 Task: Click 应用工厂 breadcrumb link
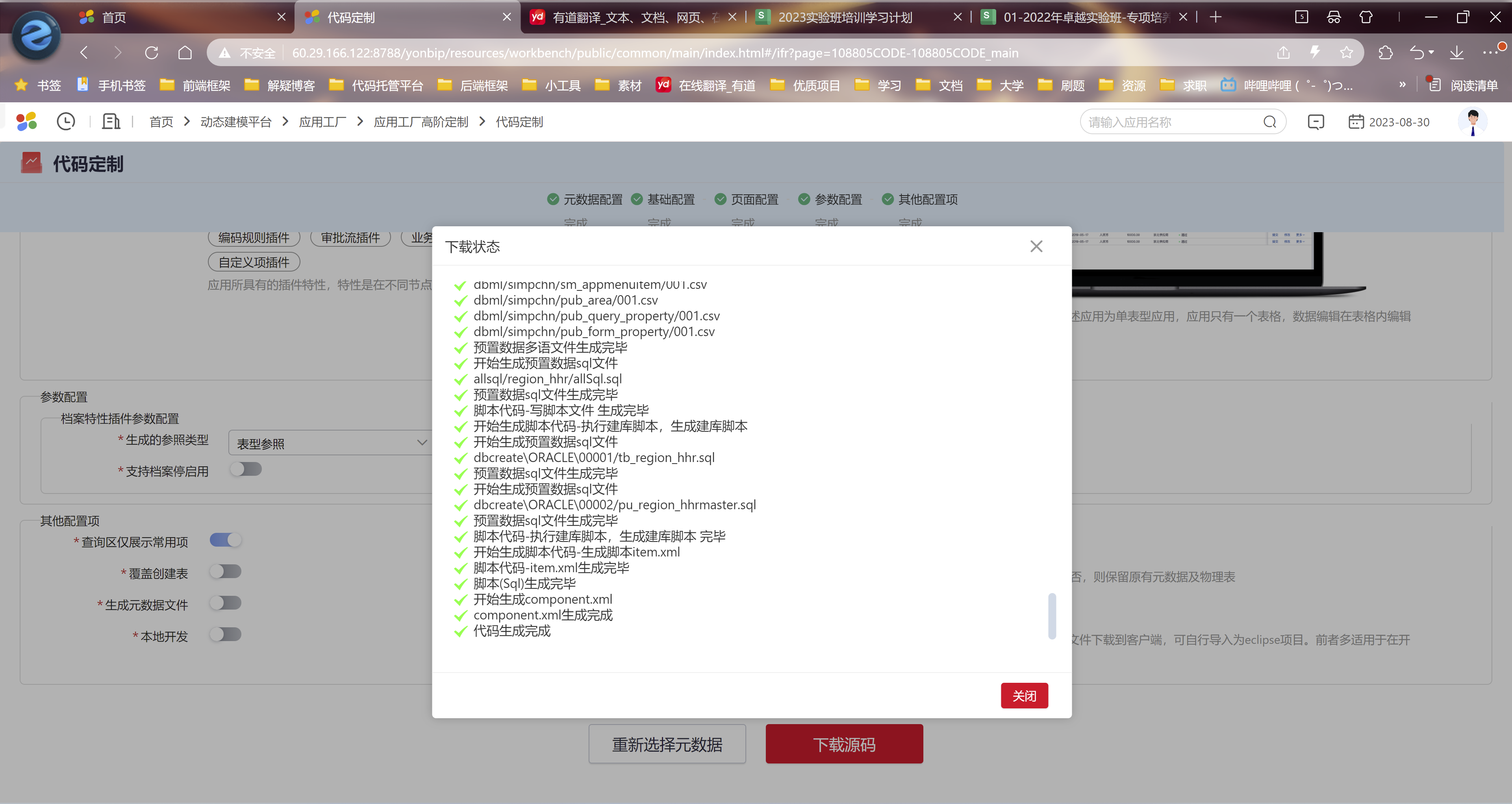322,122
